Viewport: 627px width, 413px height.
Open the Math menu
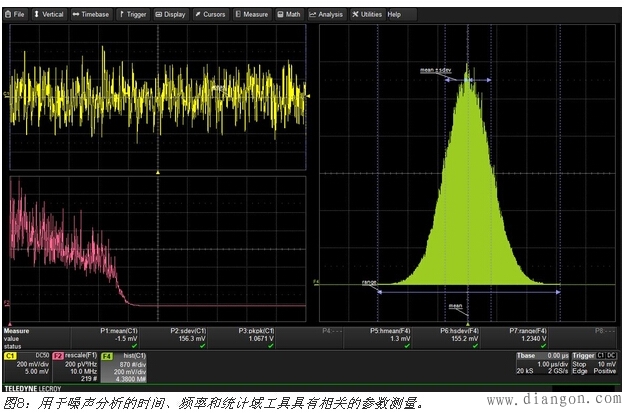point(289,15)
